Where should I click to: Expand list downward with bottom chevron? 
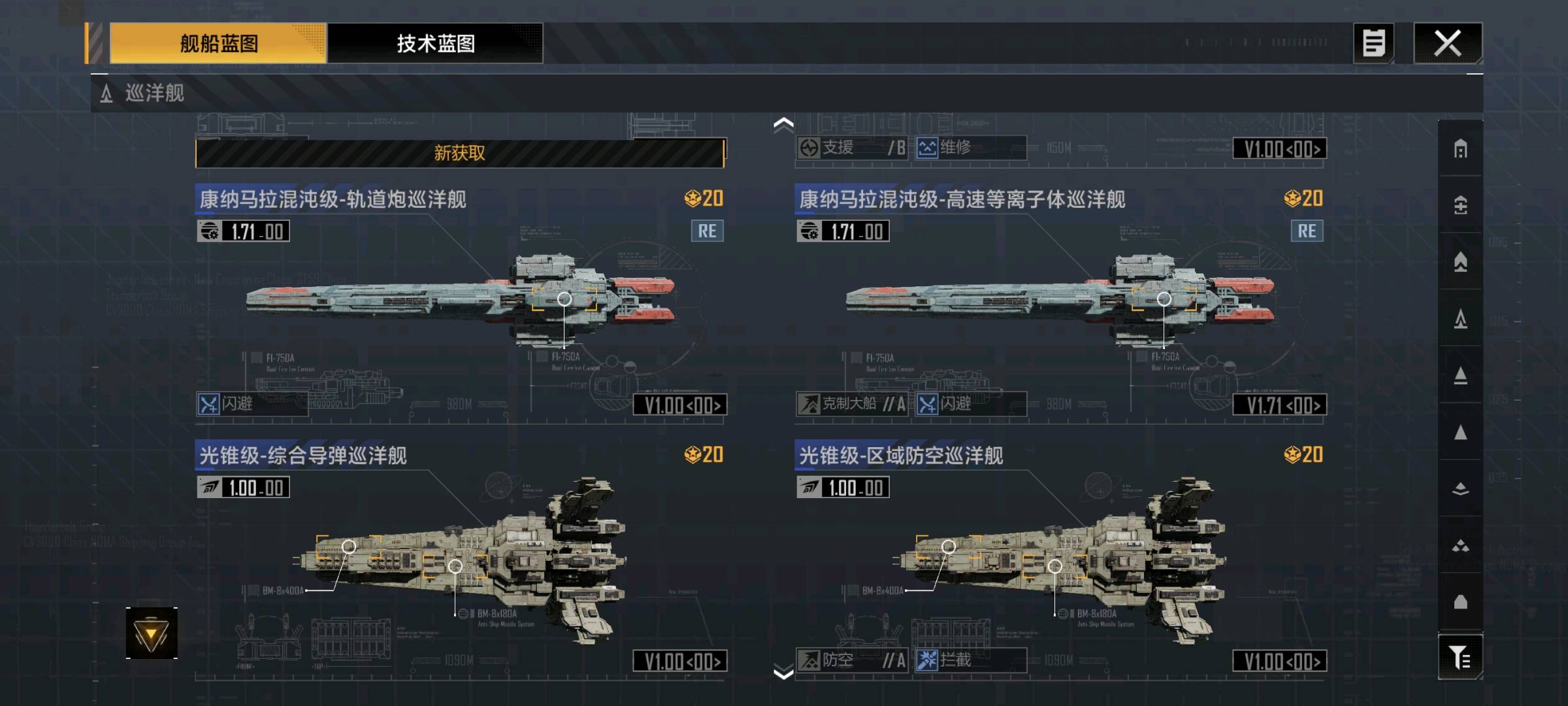pos(783,673)
